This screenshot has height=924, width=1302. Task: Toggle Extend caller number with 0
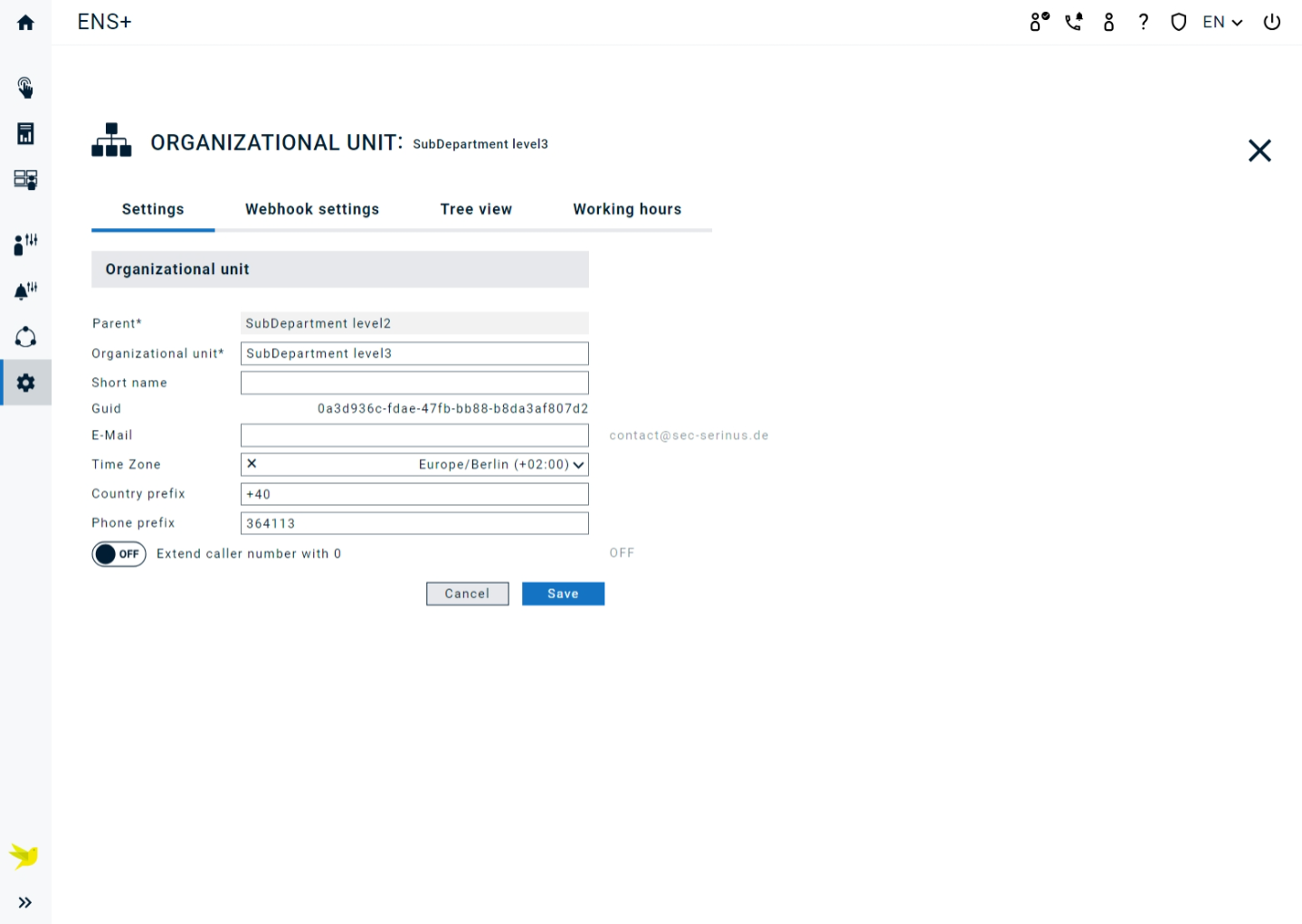tap(119, 554)
